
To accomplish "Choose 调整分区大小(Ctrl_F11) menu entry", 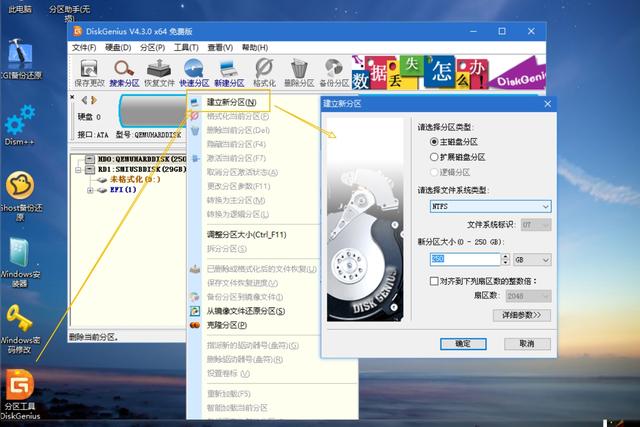I will [247, 235].
